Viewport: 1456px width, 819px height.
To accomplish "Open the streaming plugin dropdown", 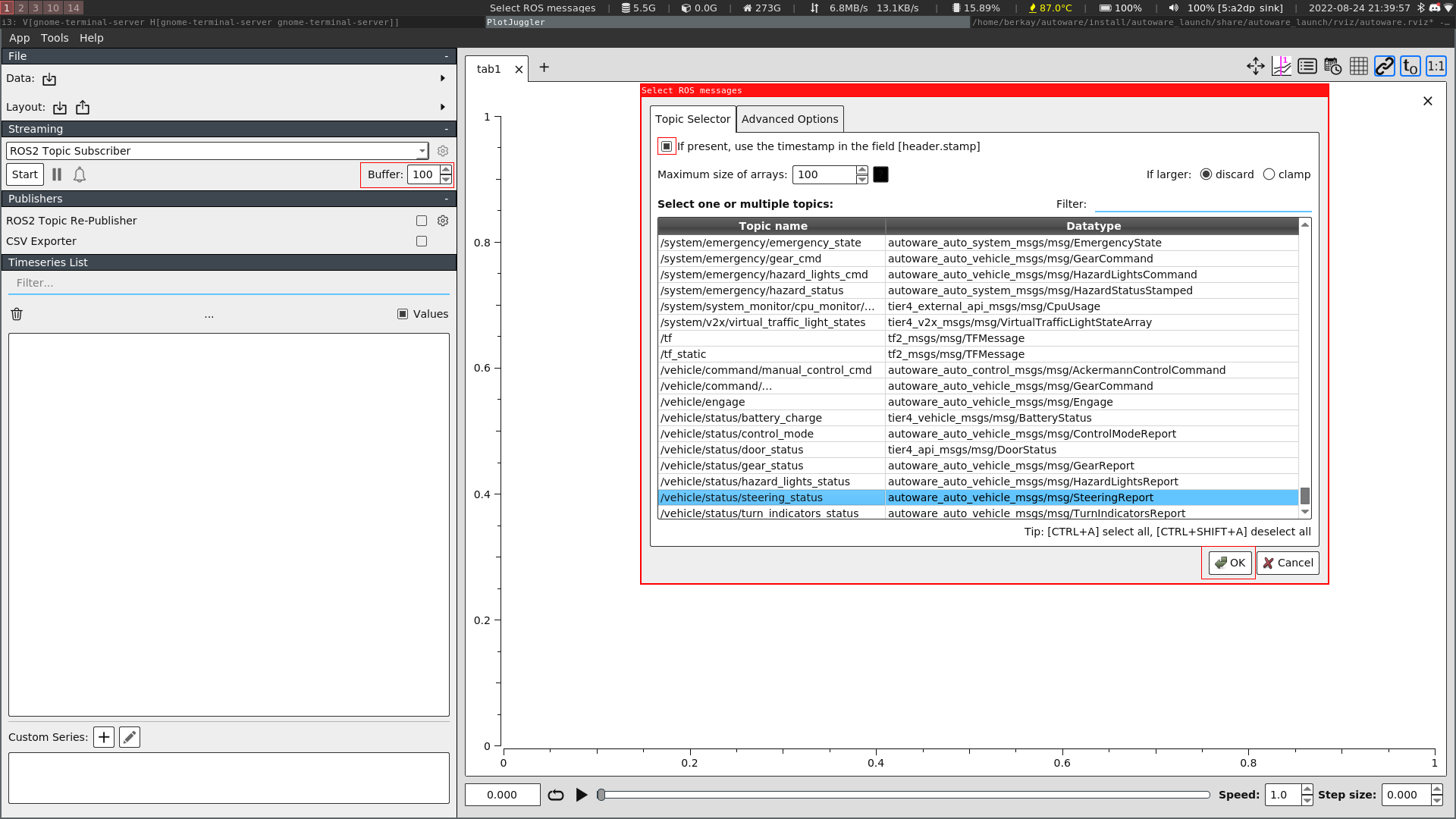I will (x=422, y=150).
